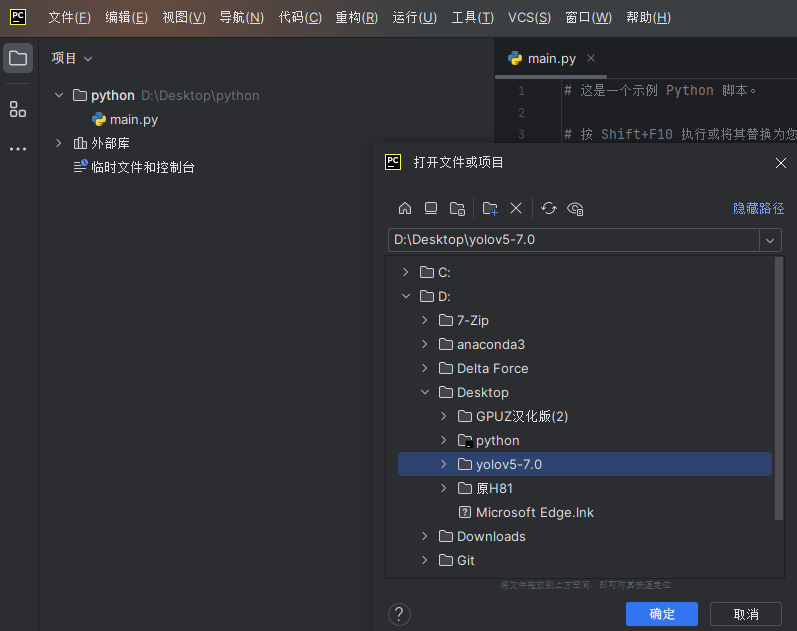
Task: Expand the Downloads folder
Action: click(x=424, y=536)
